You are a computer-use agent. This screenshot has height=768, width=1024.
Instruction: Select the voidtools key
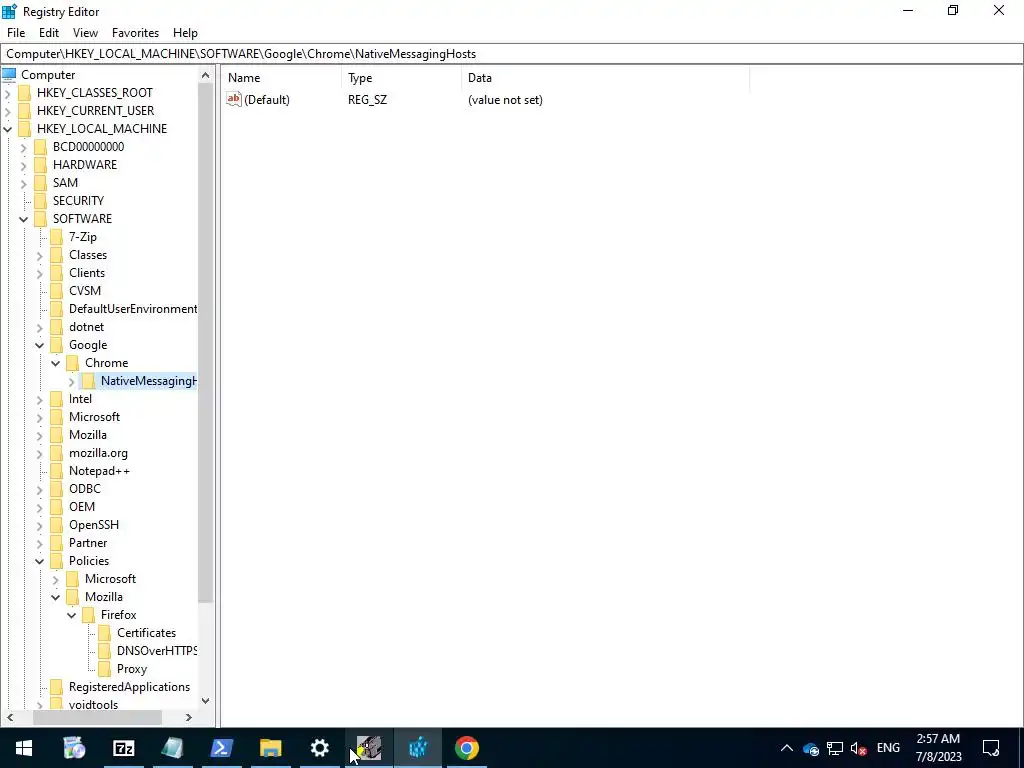tap(93, 705)
